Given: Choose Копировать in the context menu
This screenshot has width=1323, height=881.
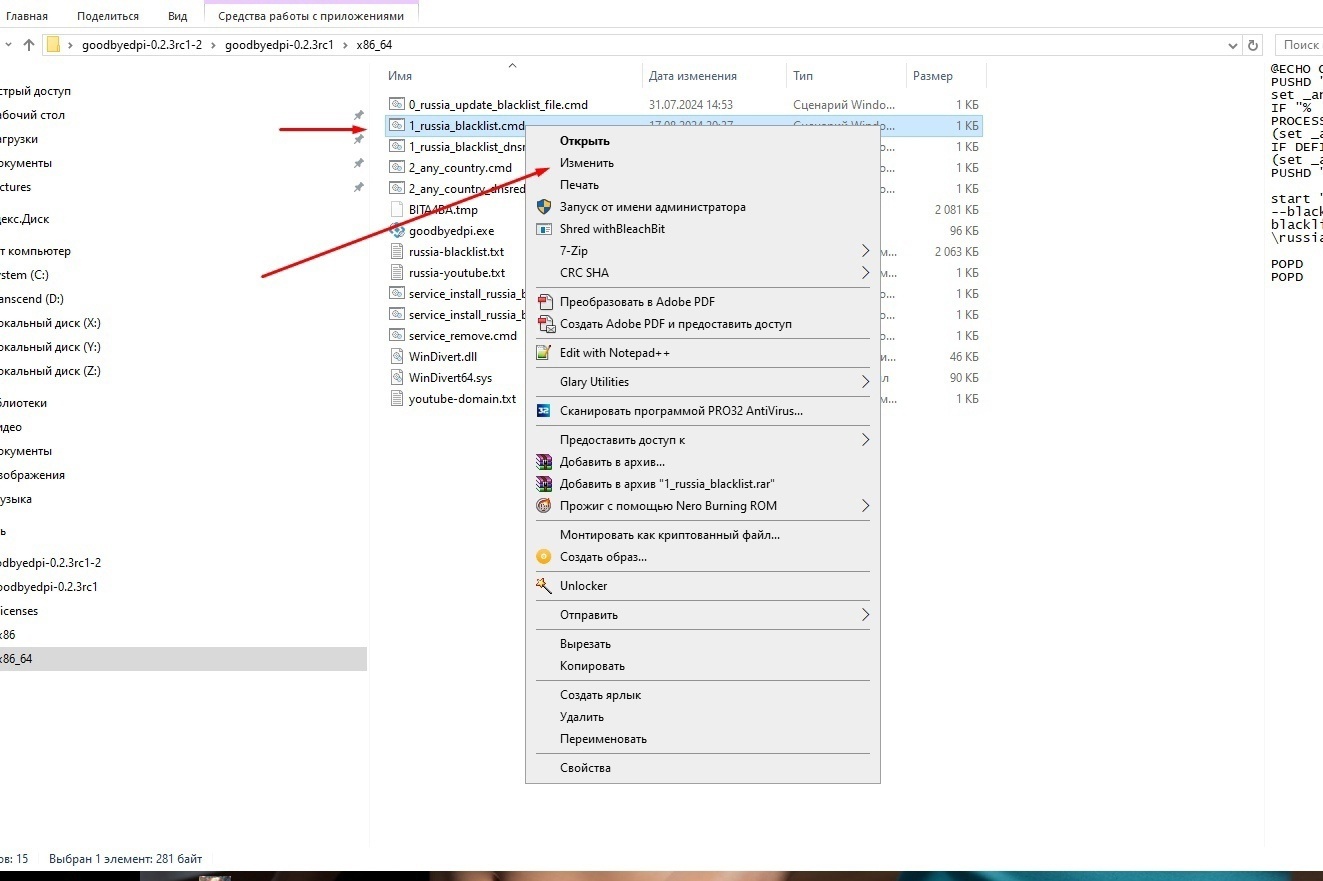Looking at the screenshot, I should point(593,666).
